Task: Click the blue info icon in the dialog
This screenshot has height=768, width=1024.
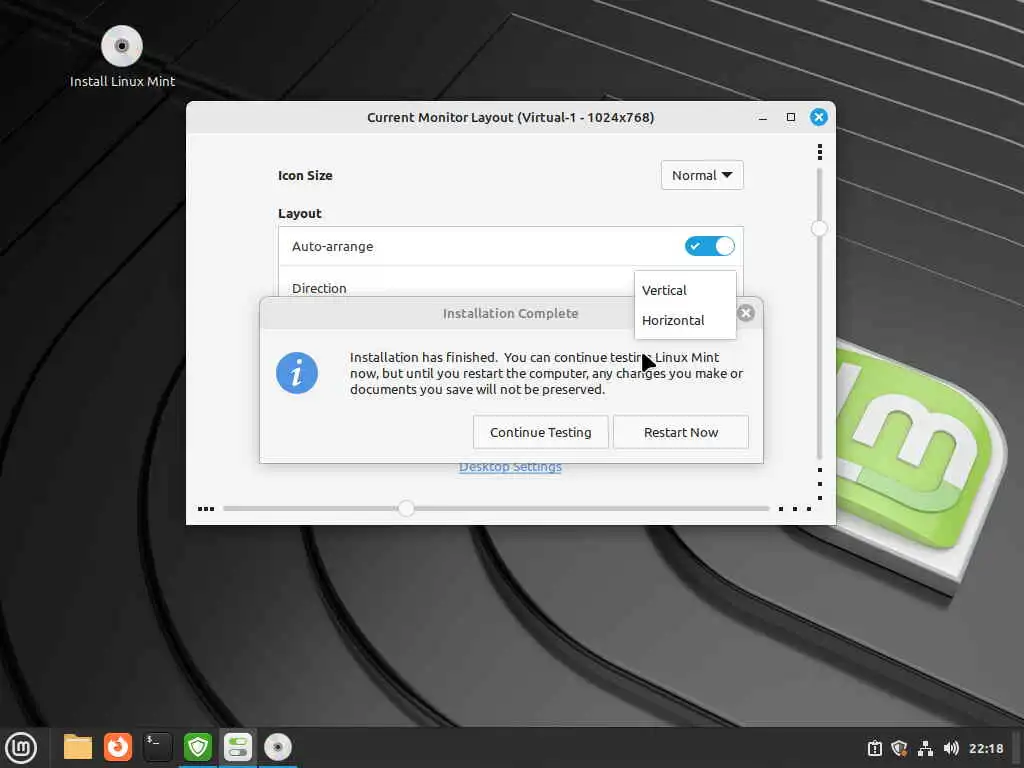Action: (296, 373)
